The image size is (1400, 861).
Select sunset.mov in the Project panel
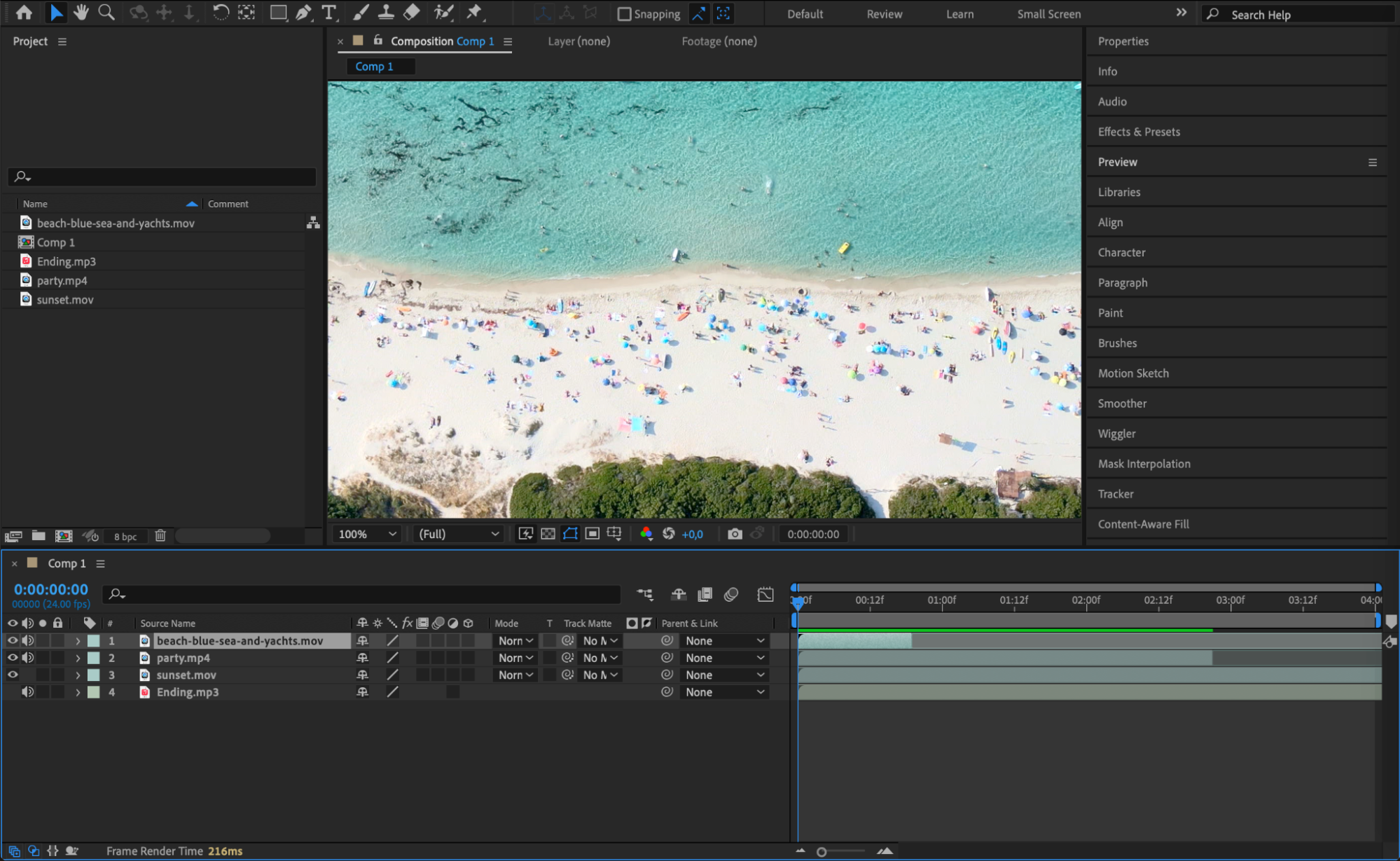tap(65, 300)
